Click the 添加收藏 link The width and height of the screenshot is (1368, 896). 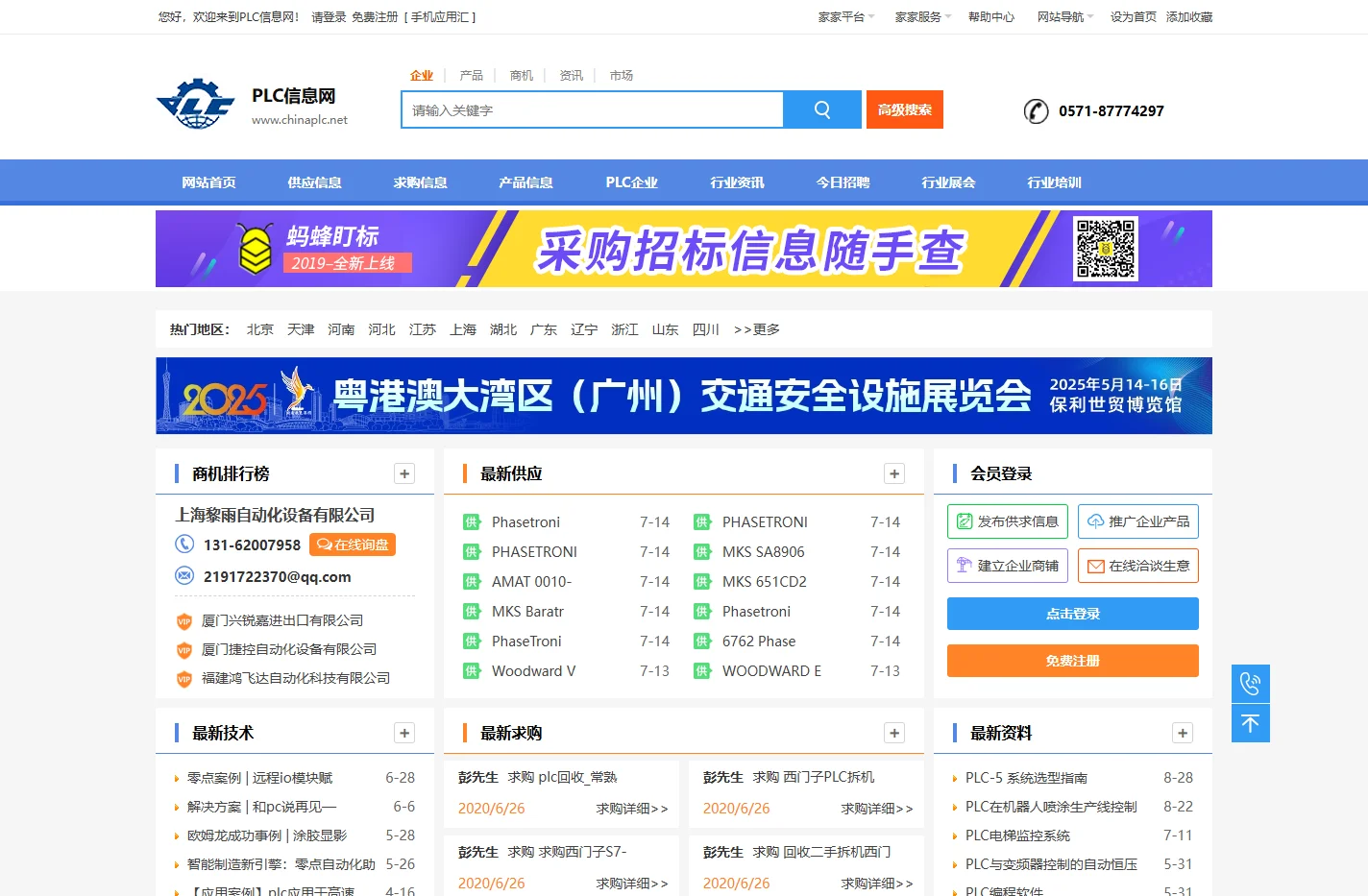[x=1189, y=17]
